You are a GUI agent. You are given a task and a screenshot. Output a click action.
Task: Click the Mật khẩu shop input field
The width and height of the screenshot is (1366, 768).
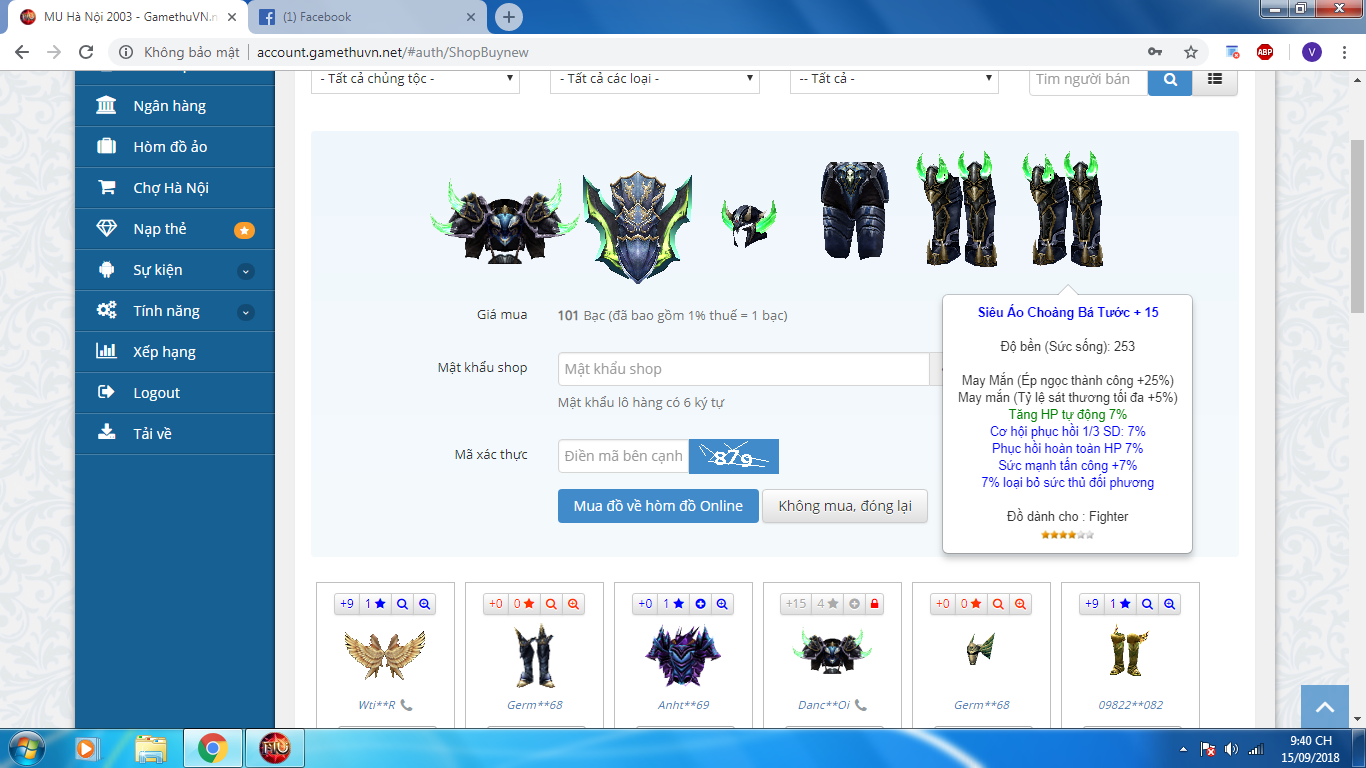tap(744, 369)
